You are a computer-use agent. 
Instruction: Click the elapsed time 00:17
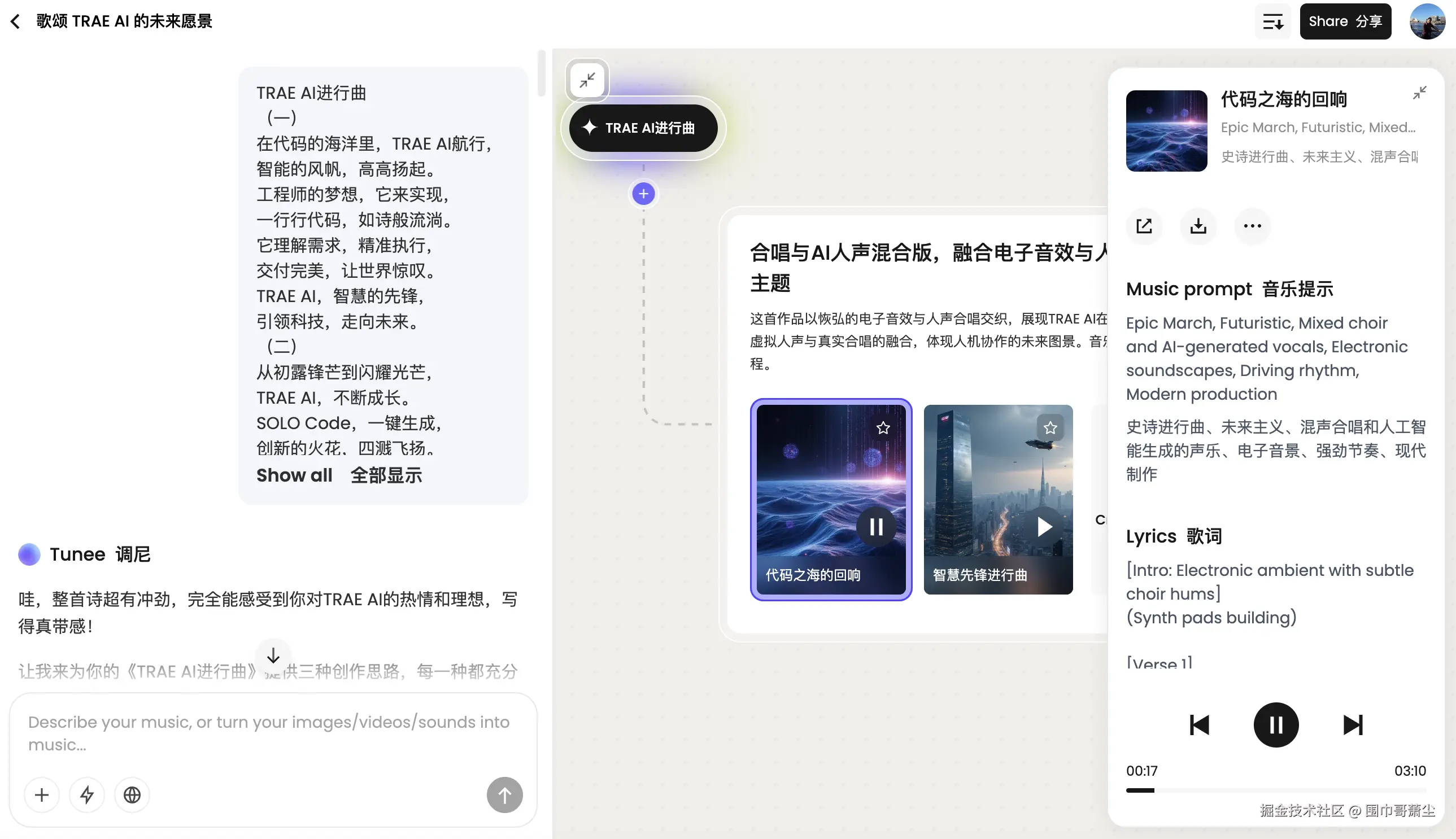pyautogui.click(x=1141, y=771)
